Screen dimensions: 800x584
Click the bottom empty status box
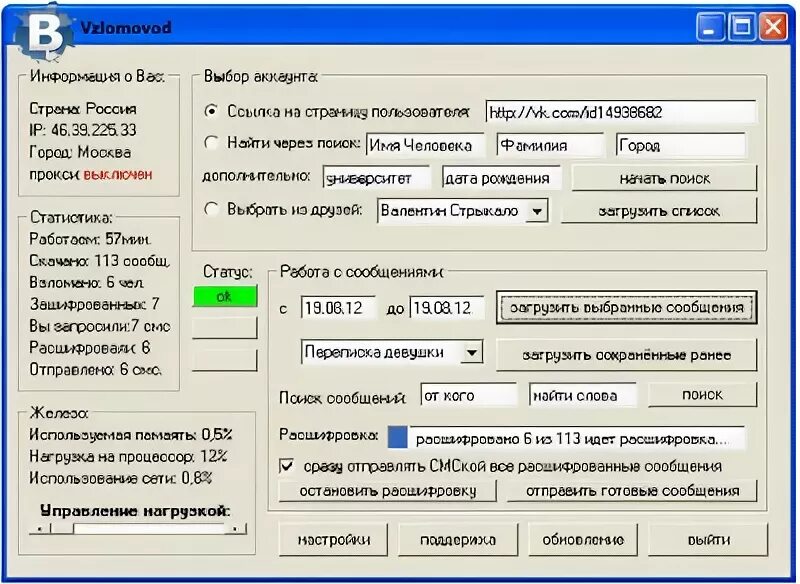point(224,360)
